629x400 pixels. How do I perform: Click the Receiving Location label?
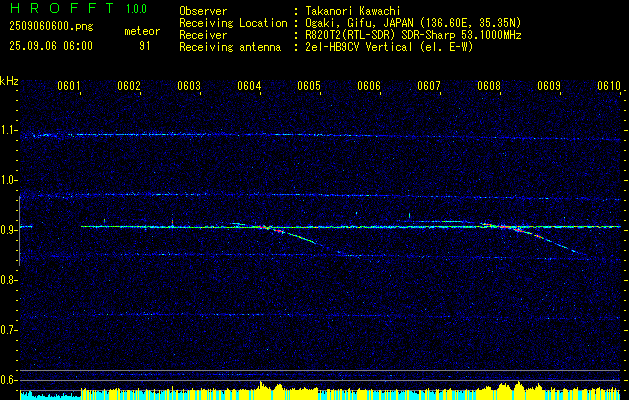point(233,23)
